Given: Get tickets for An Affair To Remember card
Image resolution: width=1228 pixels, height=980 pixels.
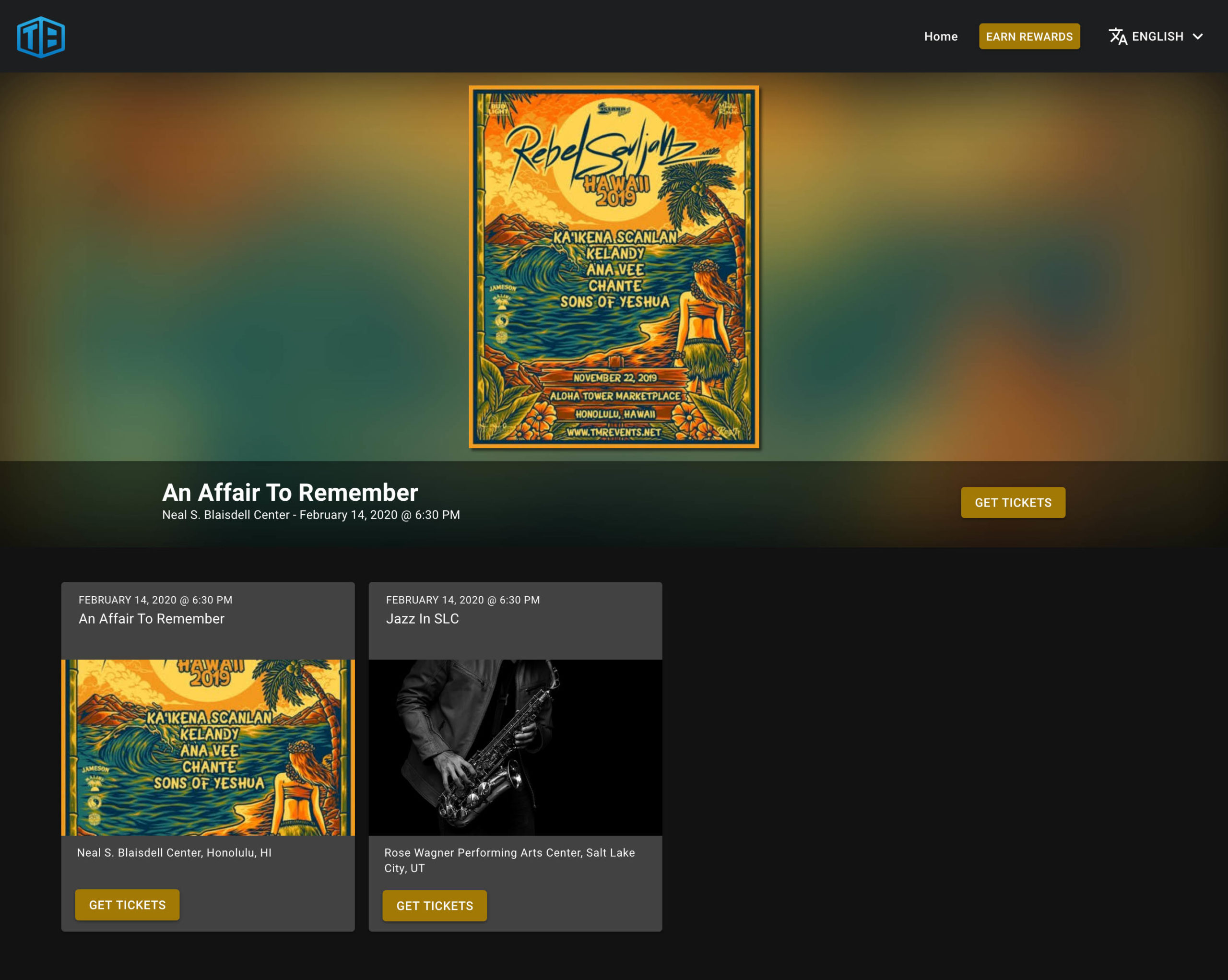Looking at the screenshot, I should click(127, 905).
